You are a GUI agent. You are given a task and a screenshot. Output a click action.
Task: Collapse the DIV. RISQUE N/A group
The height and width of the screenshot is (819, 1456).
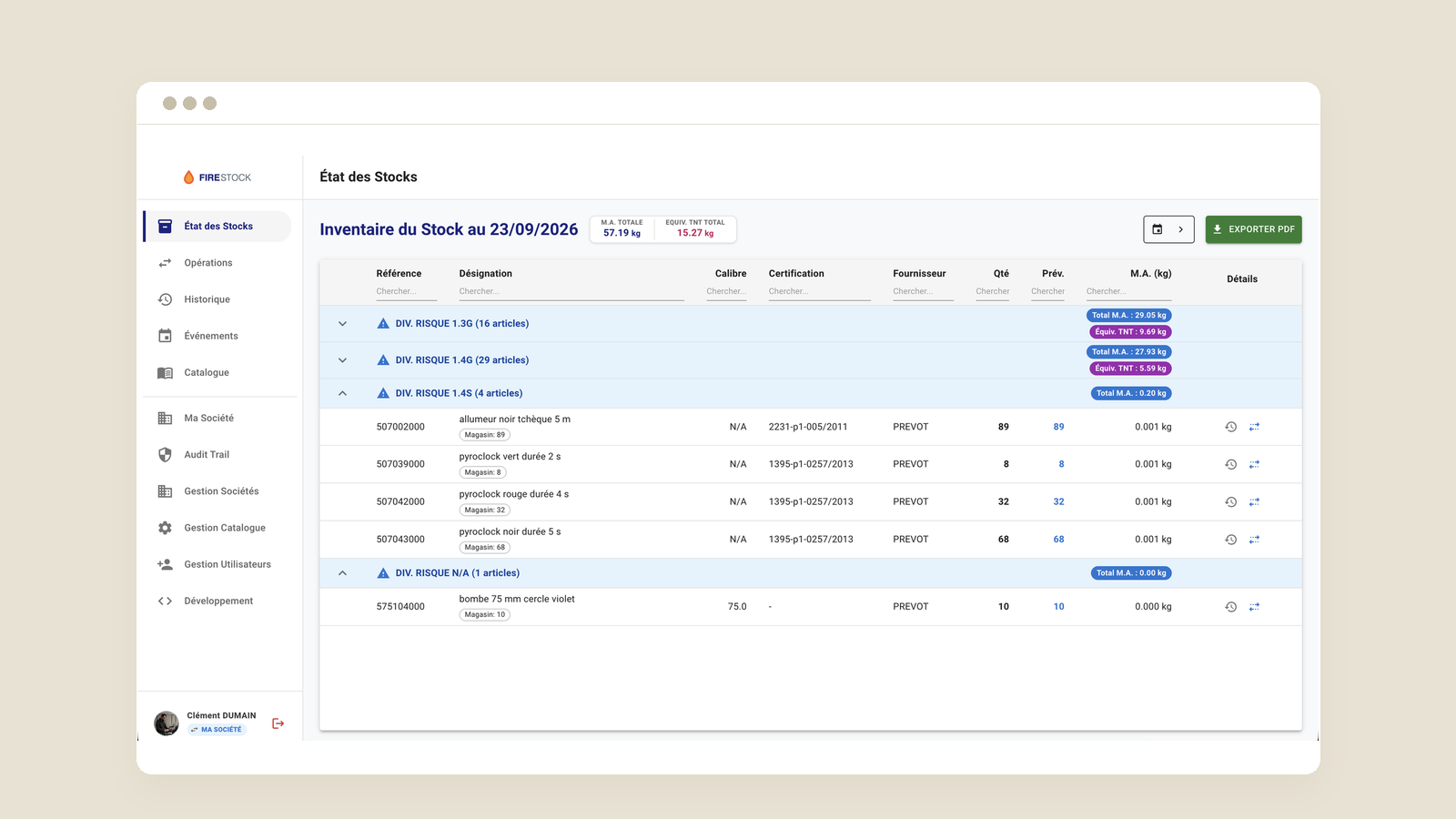[343, 573]
